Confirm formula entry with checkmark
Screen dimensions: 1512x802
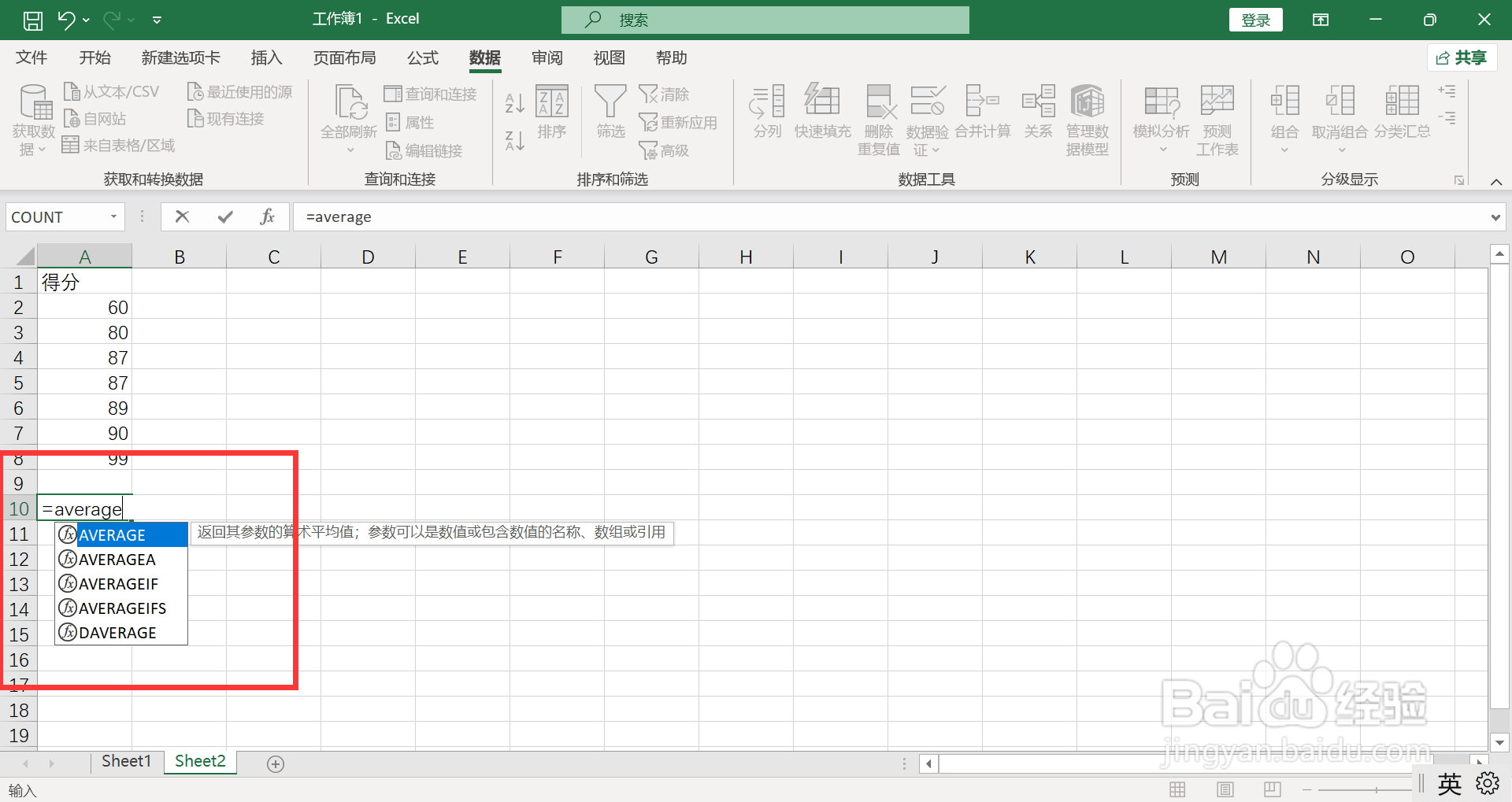tap(225, 216)
